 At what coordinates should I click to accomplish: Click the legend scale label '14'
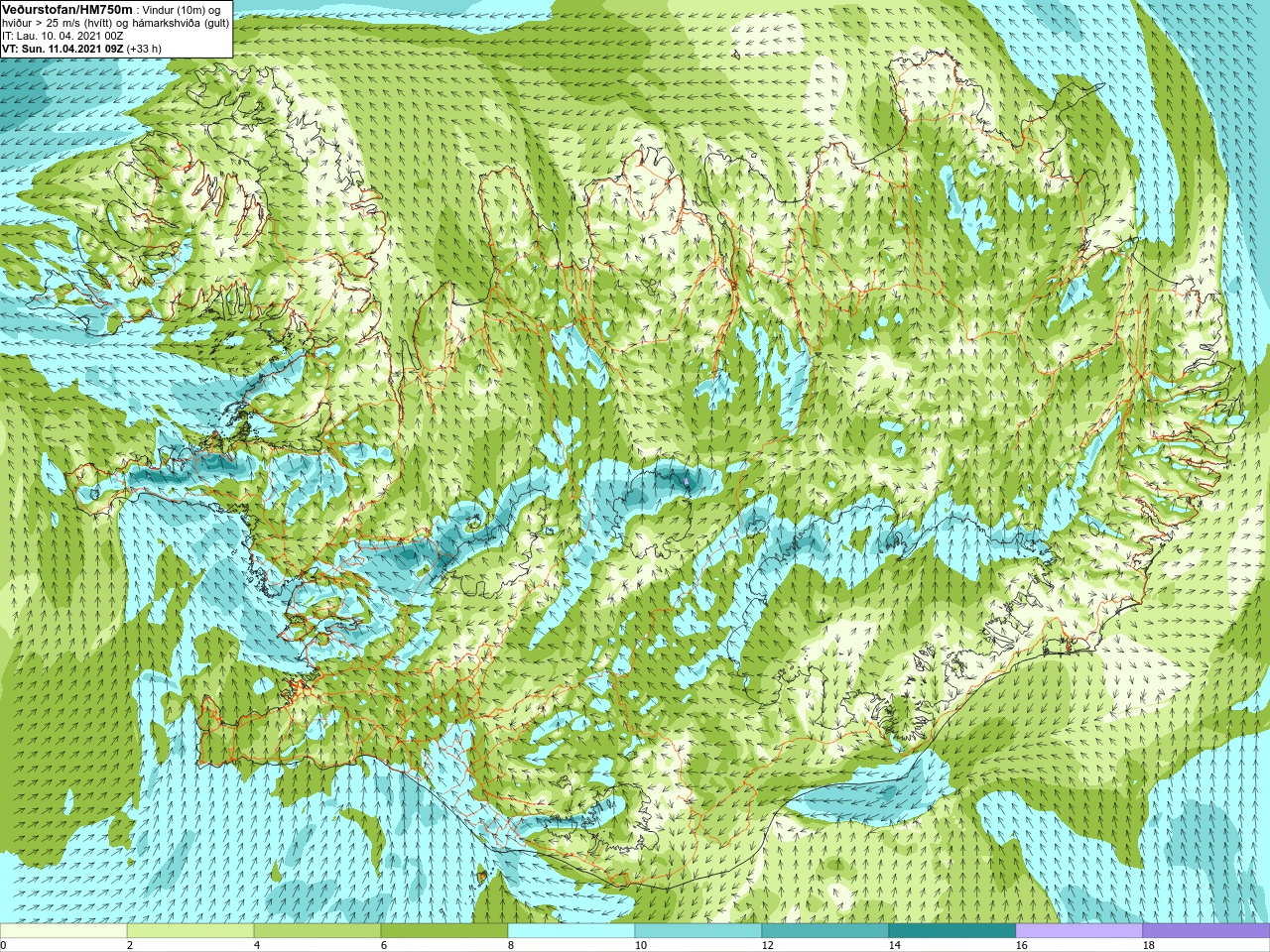tap(894, 945)
